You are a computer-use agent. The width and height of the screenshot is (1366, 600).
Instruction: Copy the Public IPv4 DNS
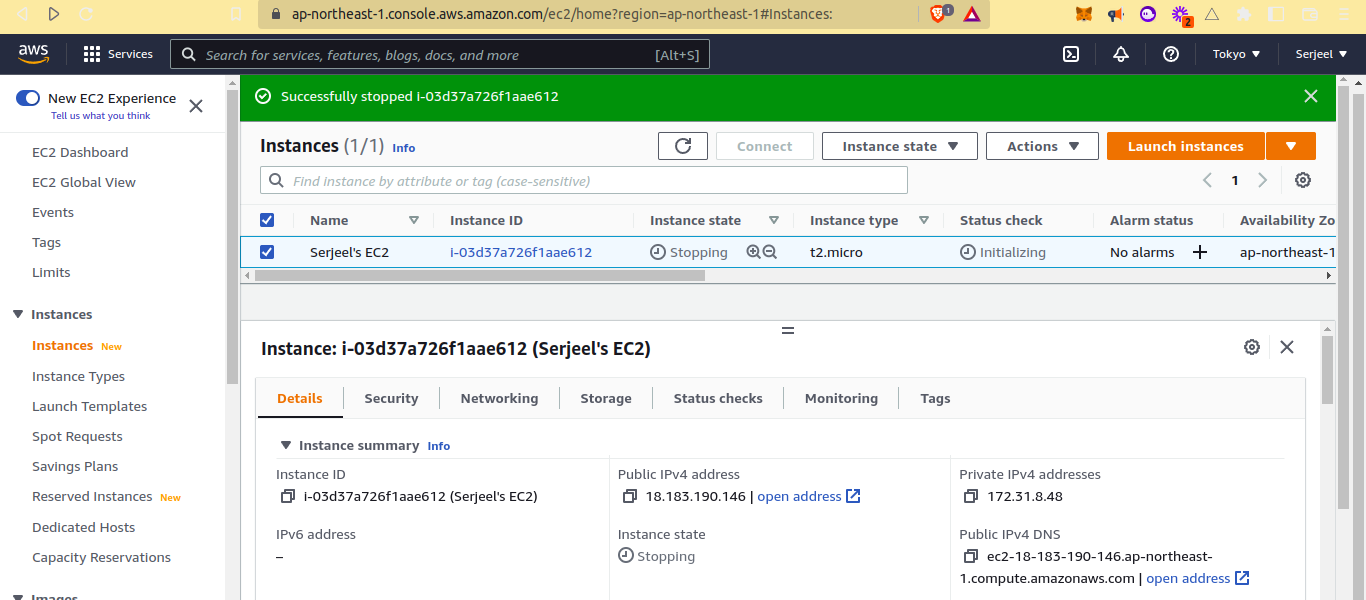(971, 556)
